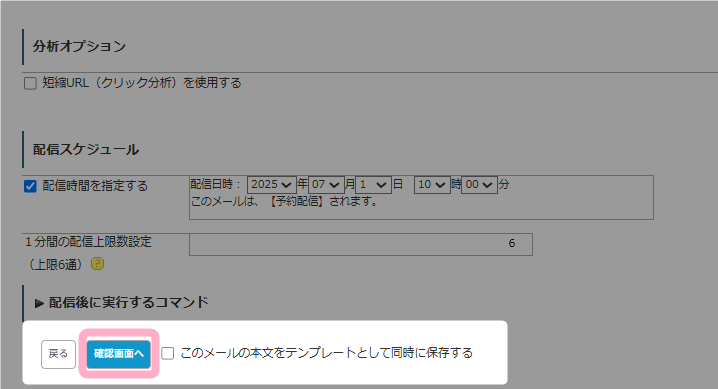
Task: Open the month dropdown showing 07
Action: pos(326,184)
